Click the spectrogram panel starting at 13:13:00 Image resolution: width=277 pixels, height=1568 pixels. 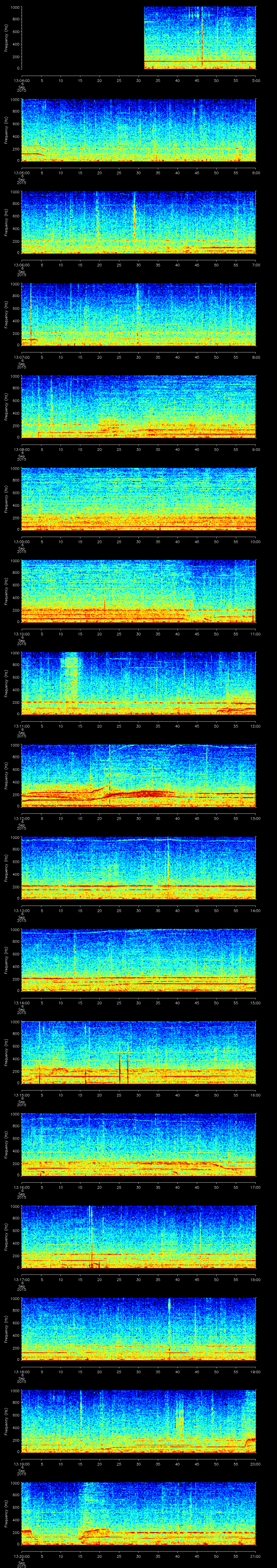pos(139,868)
